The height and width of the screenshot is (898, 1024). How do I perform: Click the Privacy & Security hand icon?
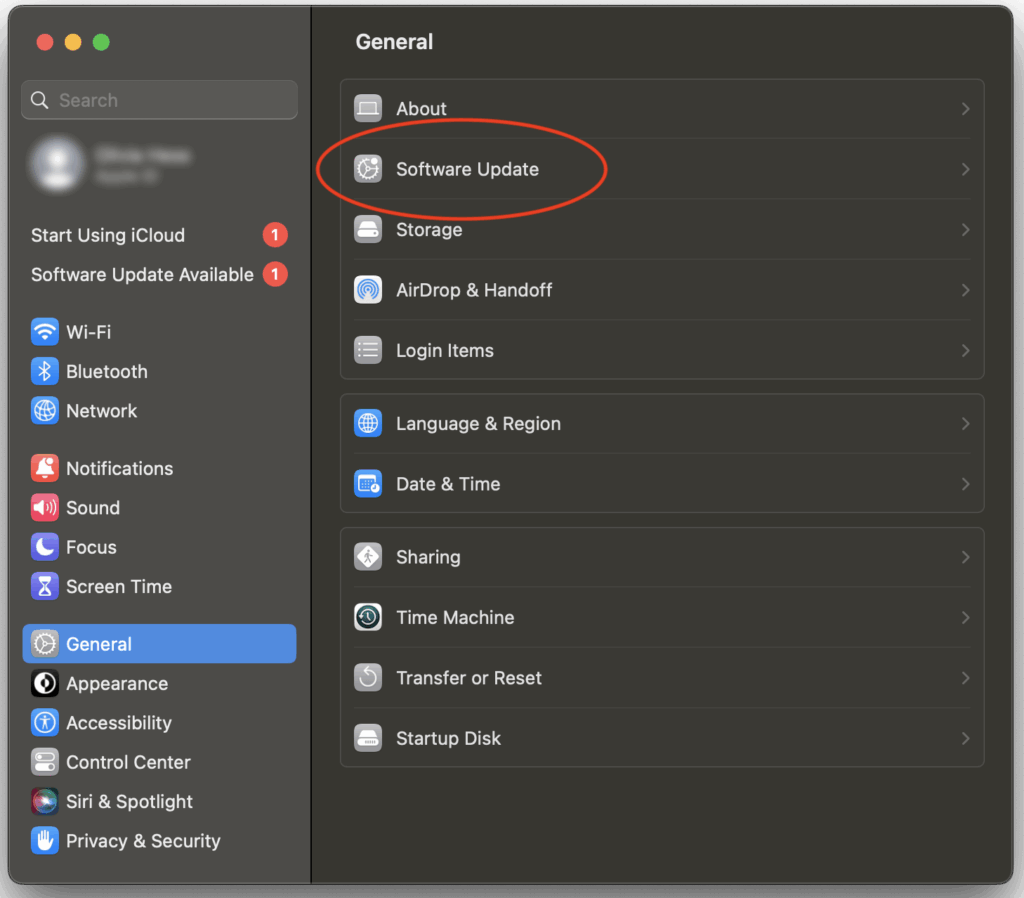click(45, 841)
